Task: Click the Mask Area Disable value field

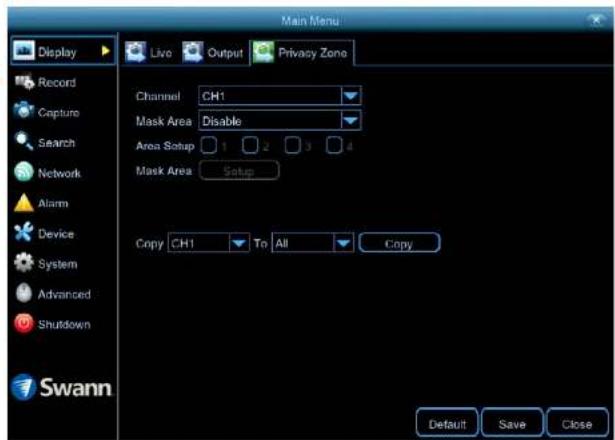Action: pos(280,121)
